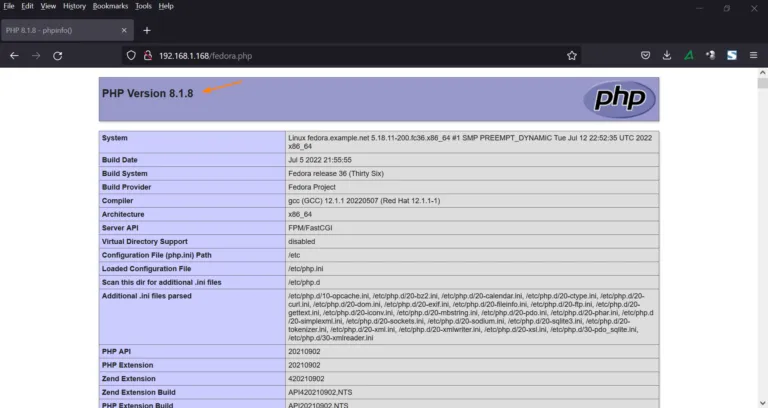
Task: Click the API420210902,NTS value
Action: [320, 392]
